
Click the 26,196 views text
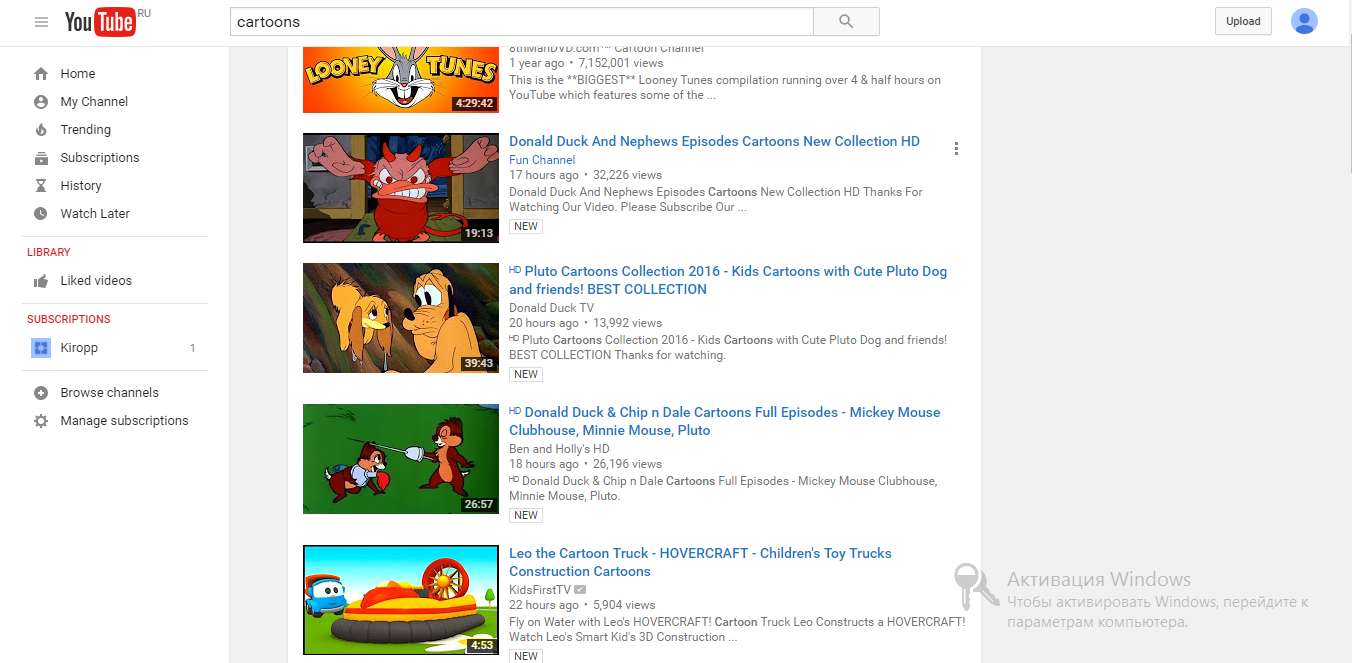pos(627,464)
